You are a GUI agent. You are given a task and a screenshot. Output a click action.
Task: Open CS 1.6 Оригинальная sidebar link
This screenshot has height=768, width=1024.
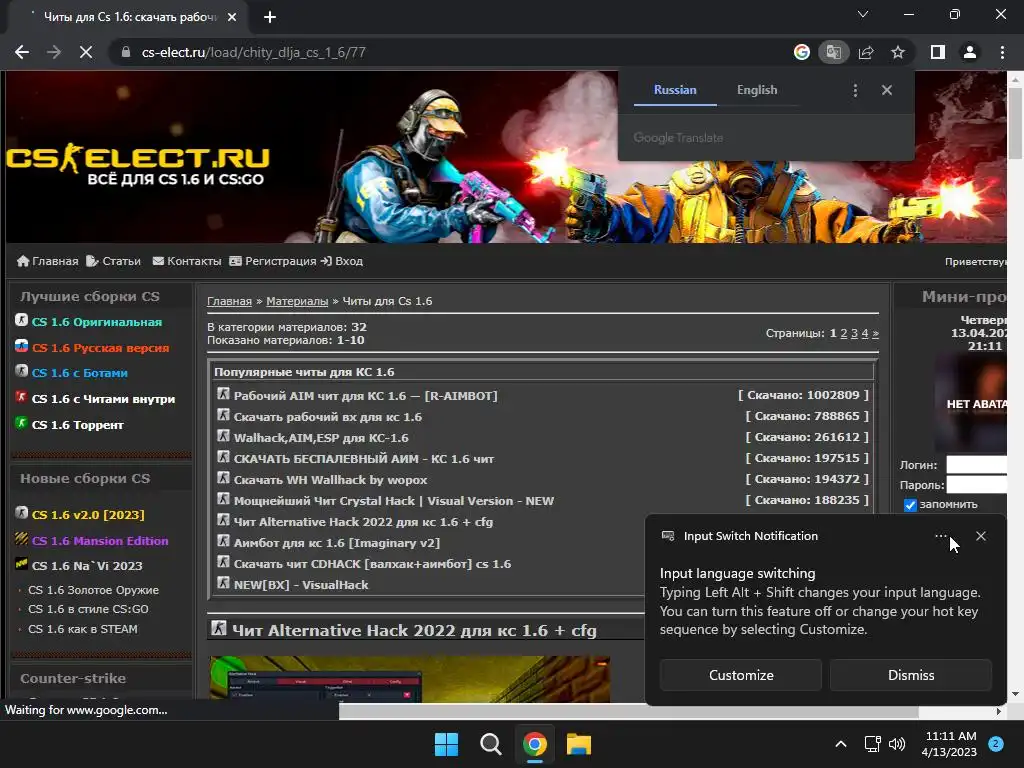tap(97, 322)
